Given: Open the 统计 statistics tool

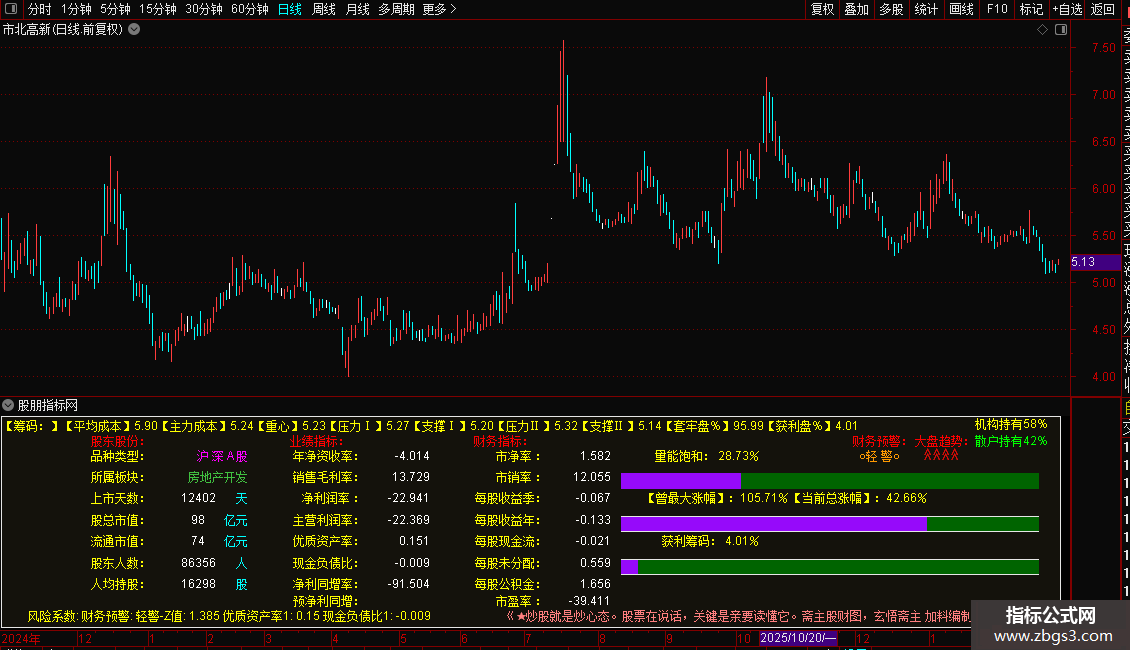Looking at the screenshot, I should [x=926, y=9].
